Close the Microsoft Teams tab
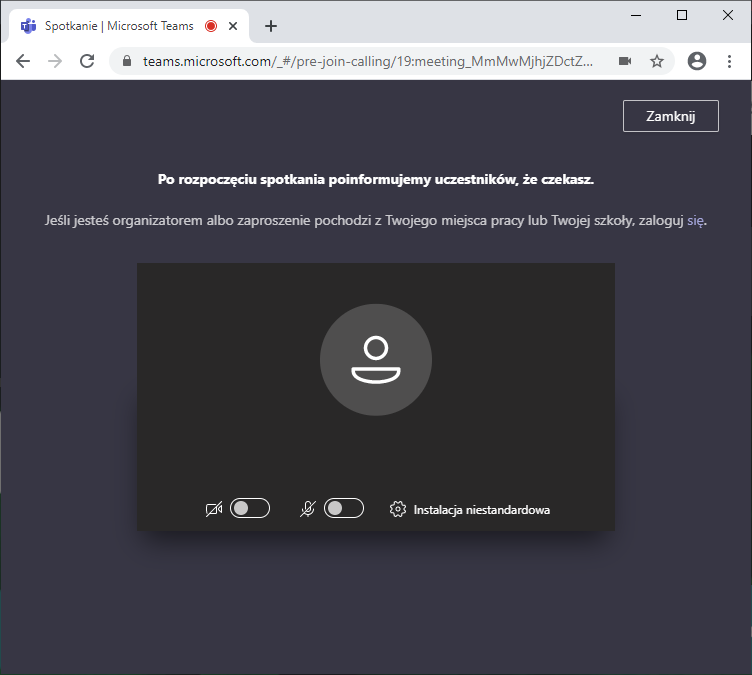This screenshot has width=752, height=675. click(233, 26)
